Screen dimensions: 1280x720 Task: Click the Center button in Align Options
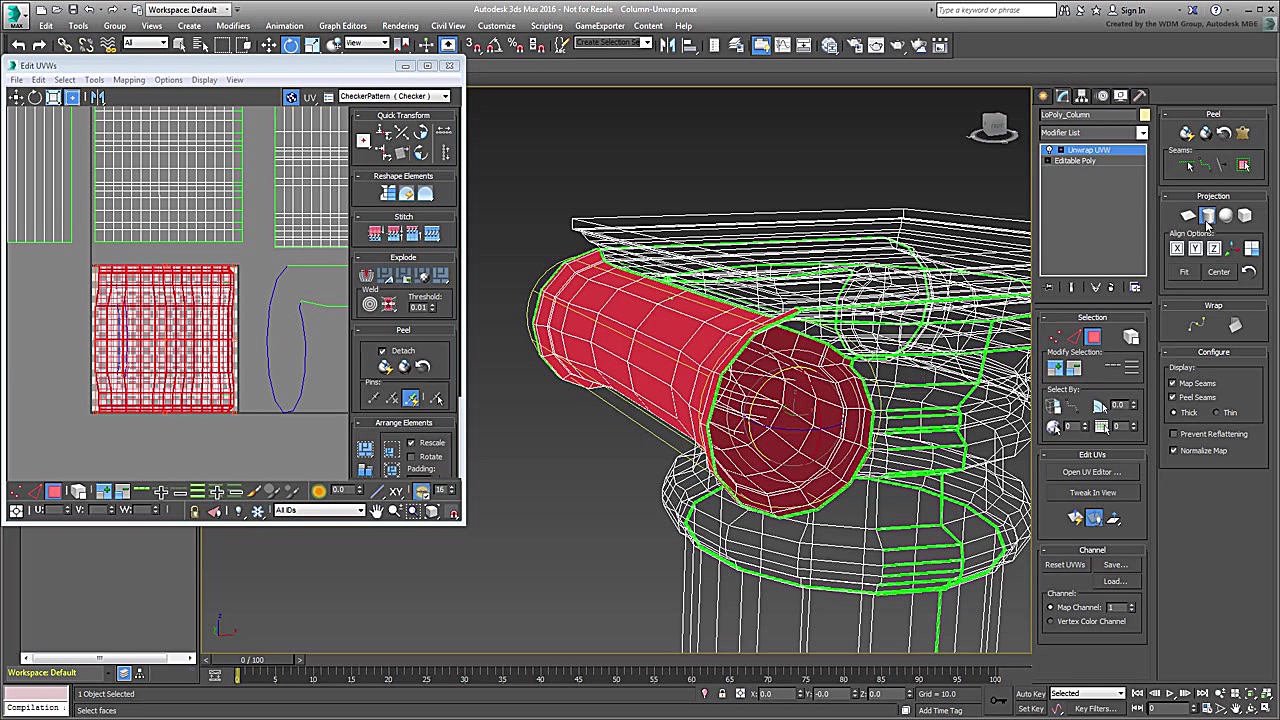pyautogui.click(x=1219, y=272)
